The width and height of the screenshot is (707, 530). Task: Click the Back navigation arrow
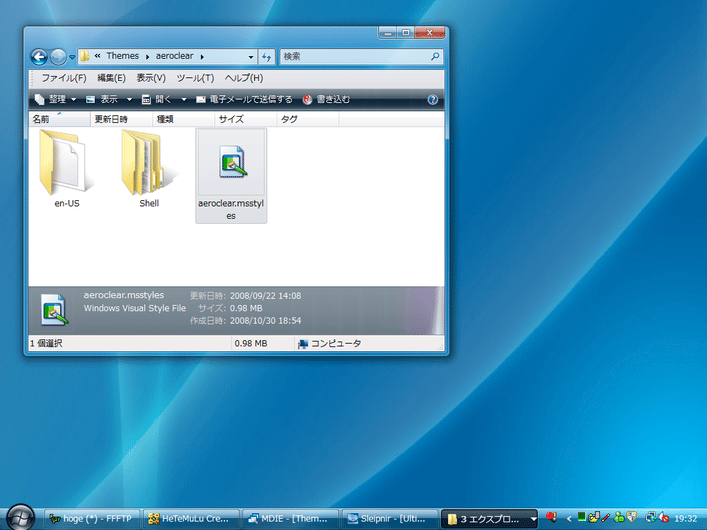tap(39, 57)
